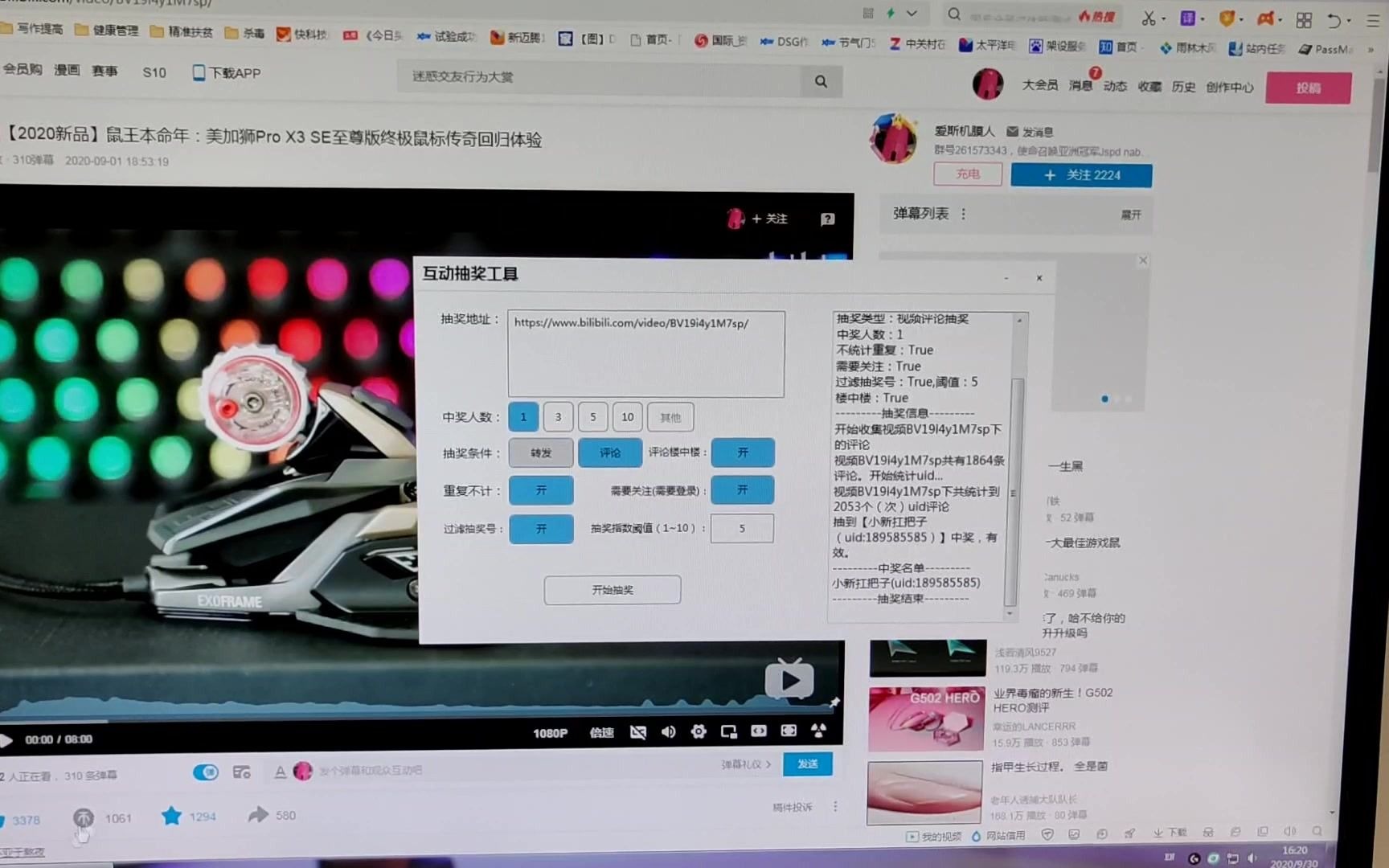Screen dimensions: 1389x868
Task: Toggle 过滤抽奖号 switch in lottery tool
Action: point(541,529)
